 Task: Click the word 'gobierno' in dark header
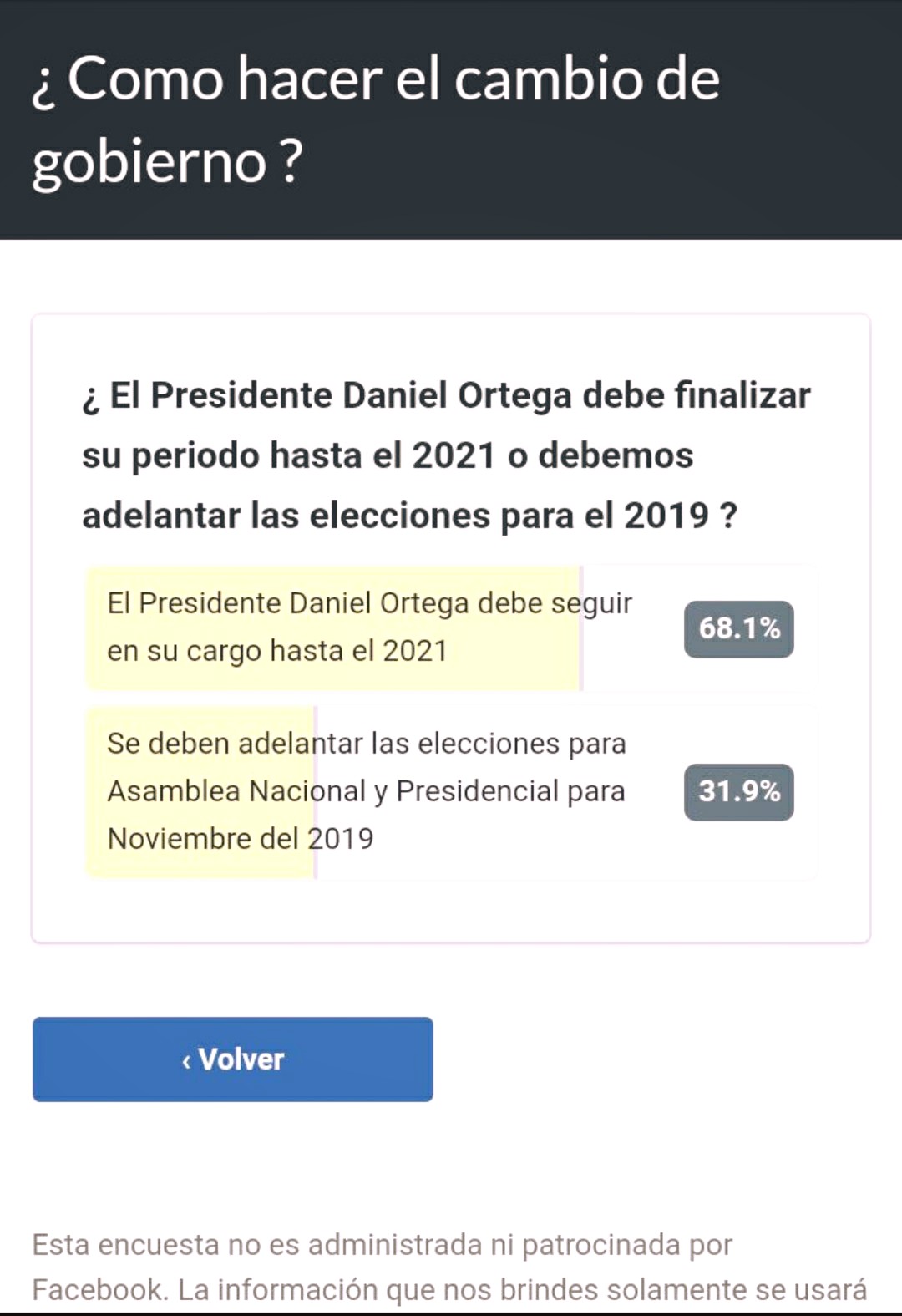point(149,162)
